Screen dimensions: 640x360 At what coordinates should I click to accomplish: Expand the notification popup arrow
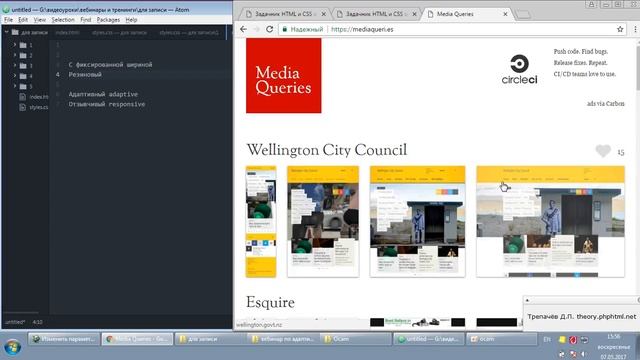[527, 300]
